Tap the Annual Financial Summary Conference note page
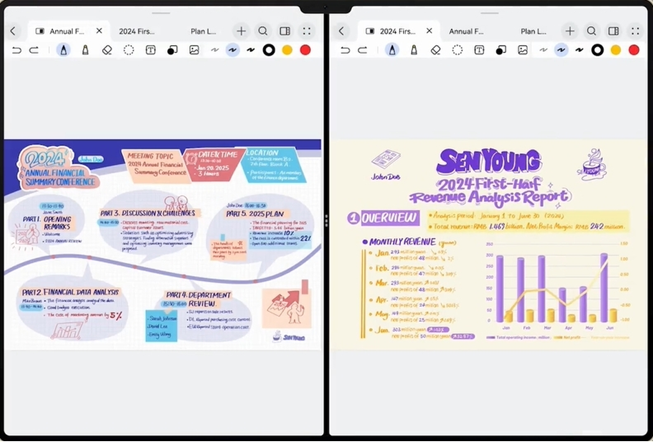 pyautogui.click(x=162, y=245)
